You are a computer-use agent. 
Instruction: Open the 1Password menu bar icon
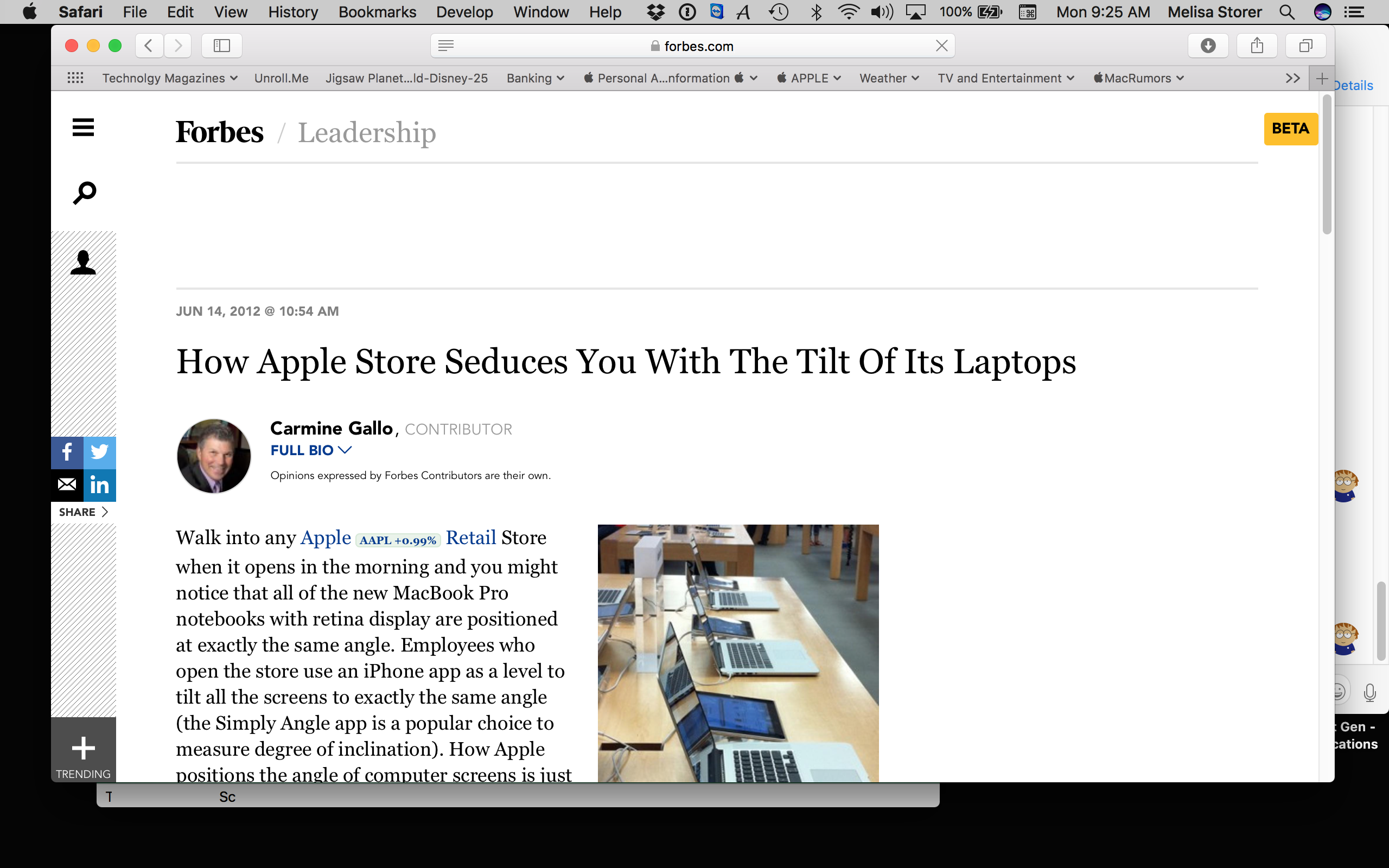pyautogui.click(x=687, y=12)
